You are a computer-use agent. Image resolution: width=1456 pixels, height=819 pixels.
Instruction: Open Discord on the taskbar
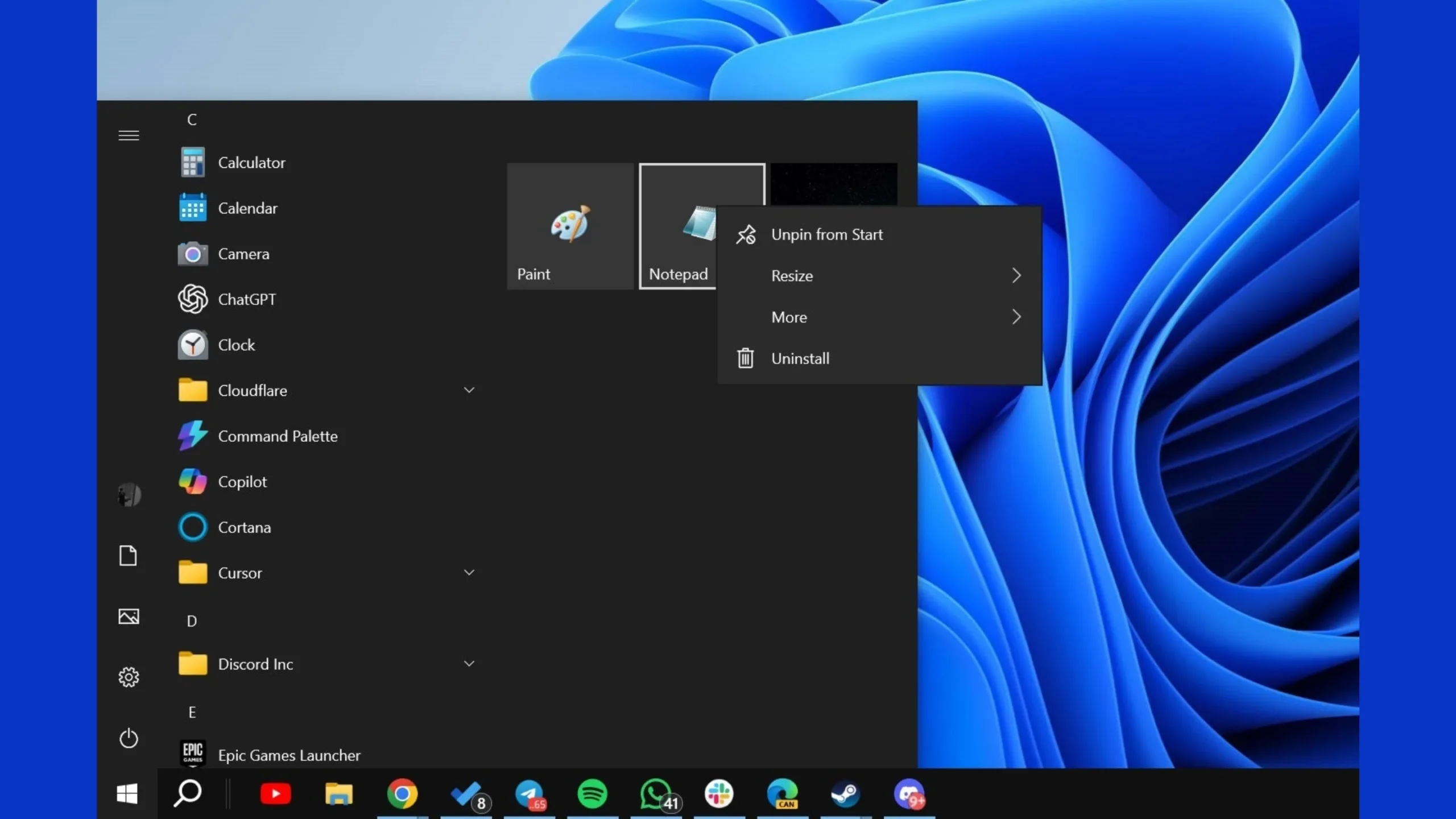909,794
